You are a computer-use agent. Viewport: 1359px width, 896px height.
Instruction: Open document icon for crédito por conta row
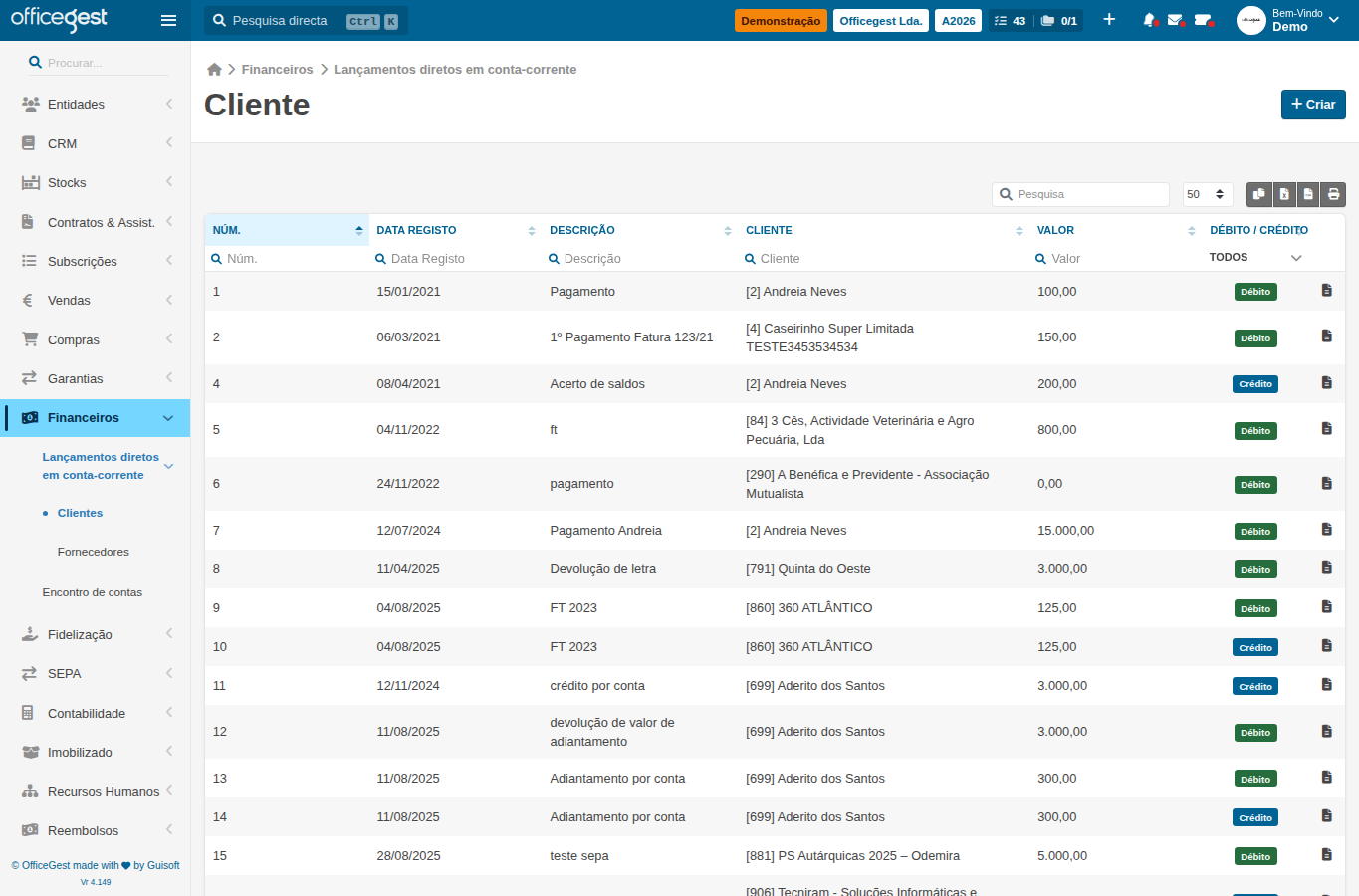pos(1326,684)
